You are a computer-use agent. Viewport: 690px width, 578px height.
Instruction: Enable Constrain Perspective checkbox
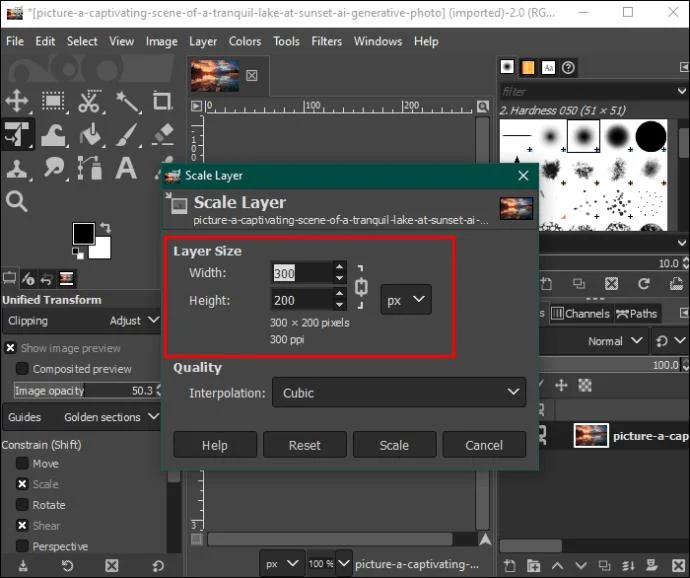click(22, 546)
